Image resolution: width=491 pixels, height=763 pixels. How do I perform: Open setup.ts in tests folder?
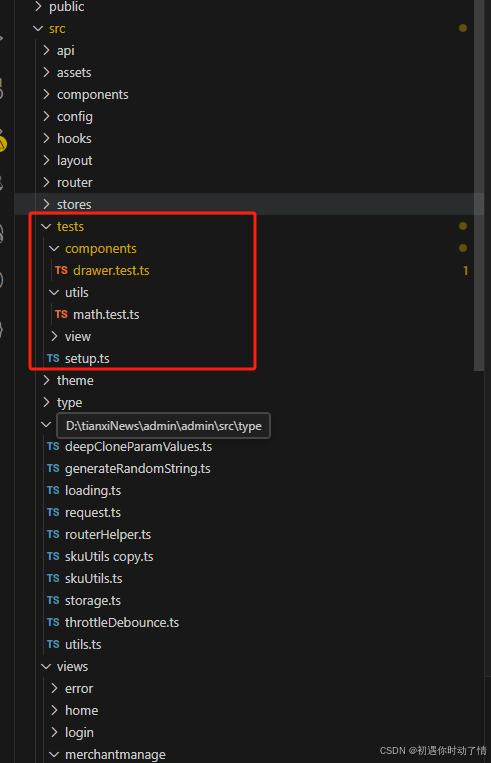tap(87, 359)
